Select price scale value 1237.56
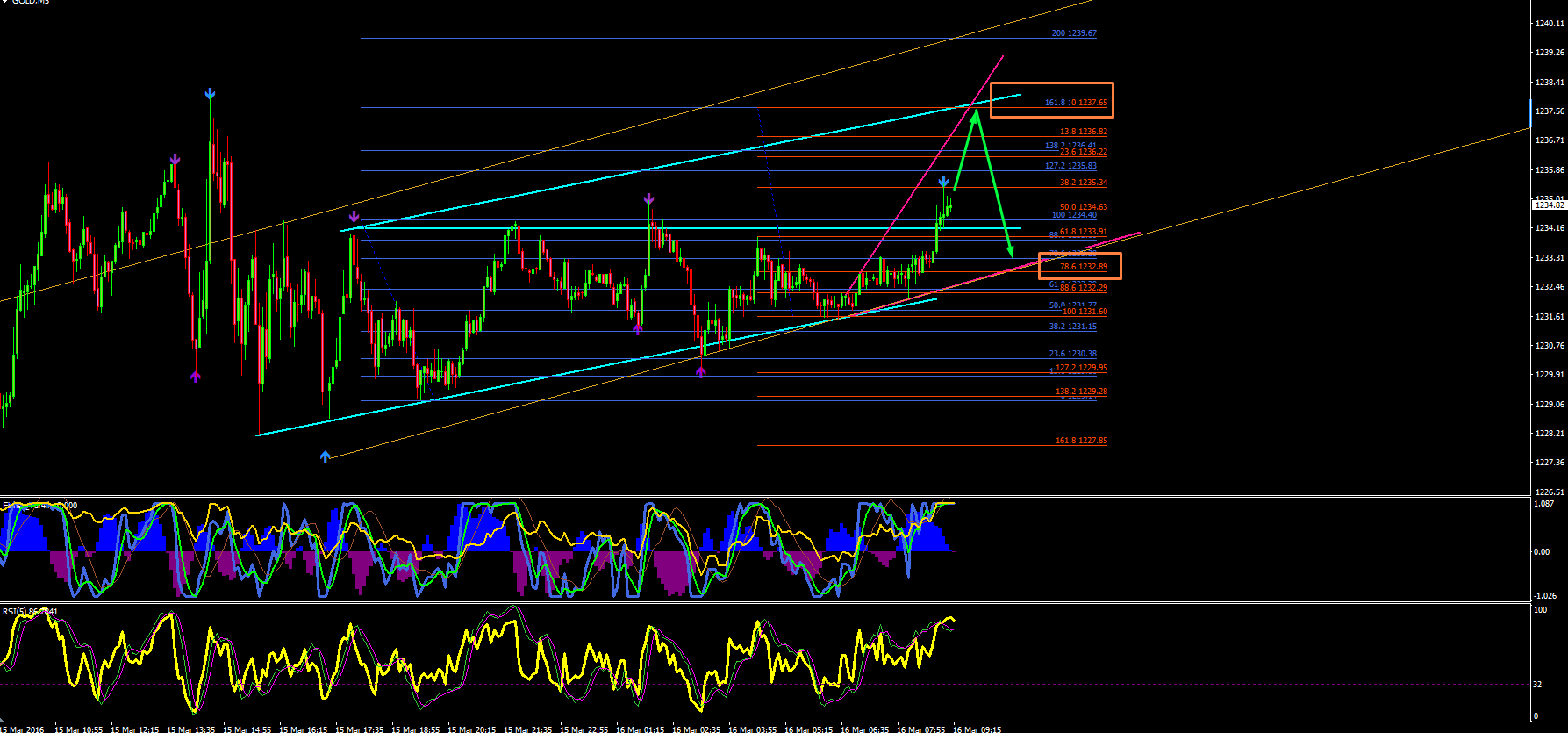The height and width of the screenshot is (733, 1568). click(x=1550, y=111)
